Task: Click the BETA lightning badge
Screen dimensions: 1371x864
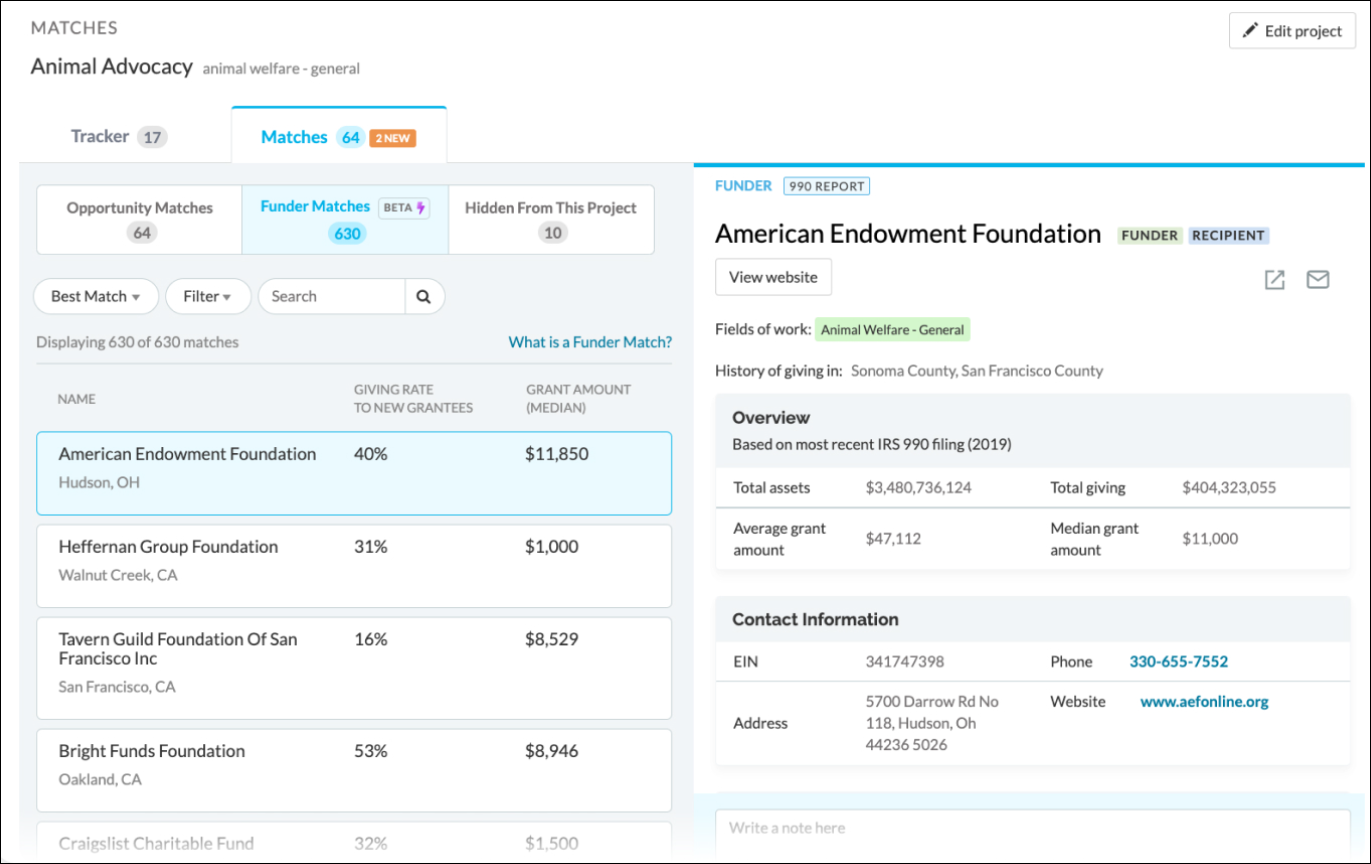Action: (404, 207)
